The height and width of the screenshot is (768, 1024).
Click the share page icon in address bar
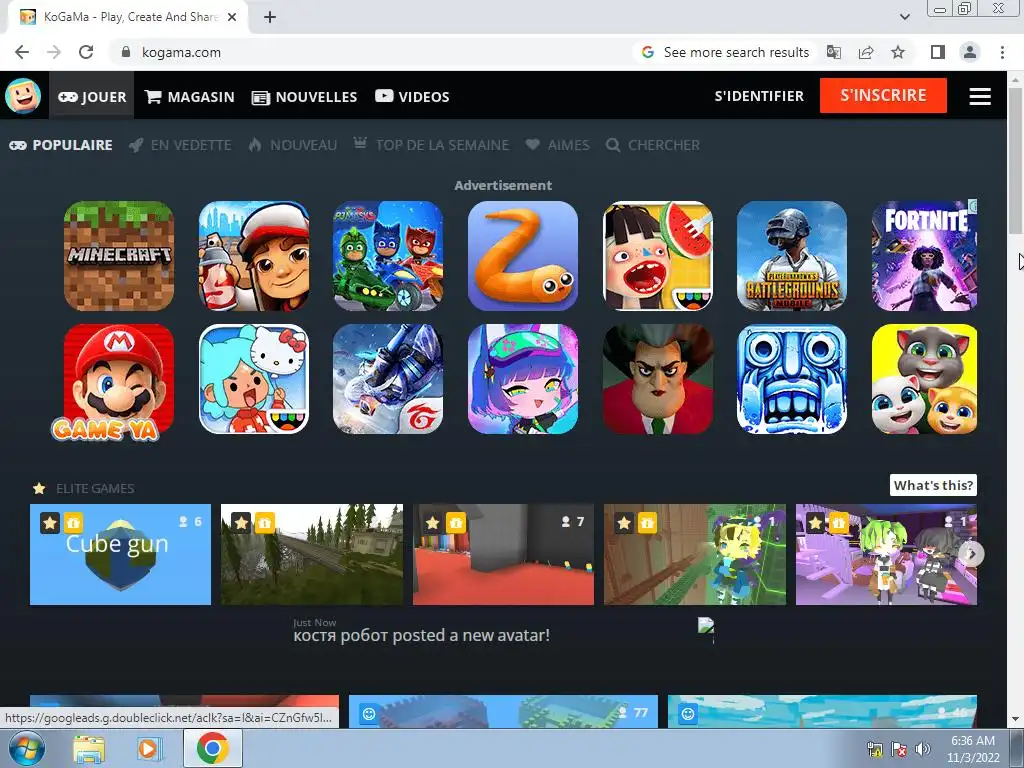point(866,52)
